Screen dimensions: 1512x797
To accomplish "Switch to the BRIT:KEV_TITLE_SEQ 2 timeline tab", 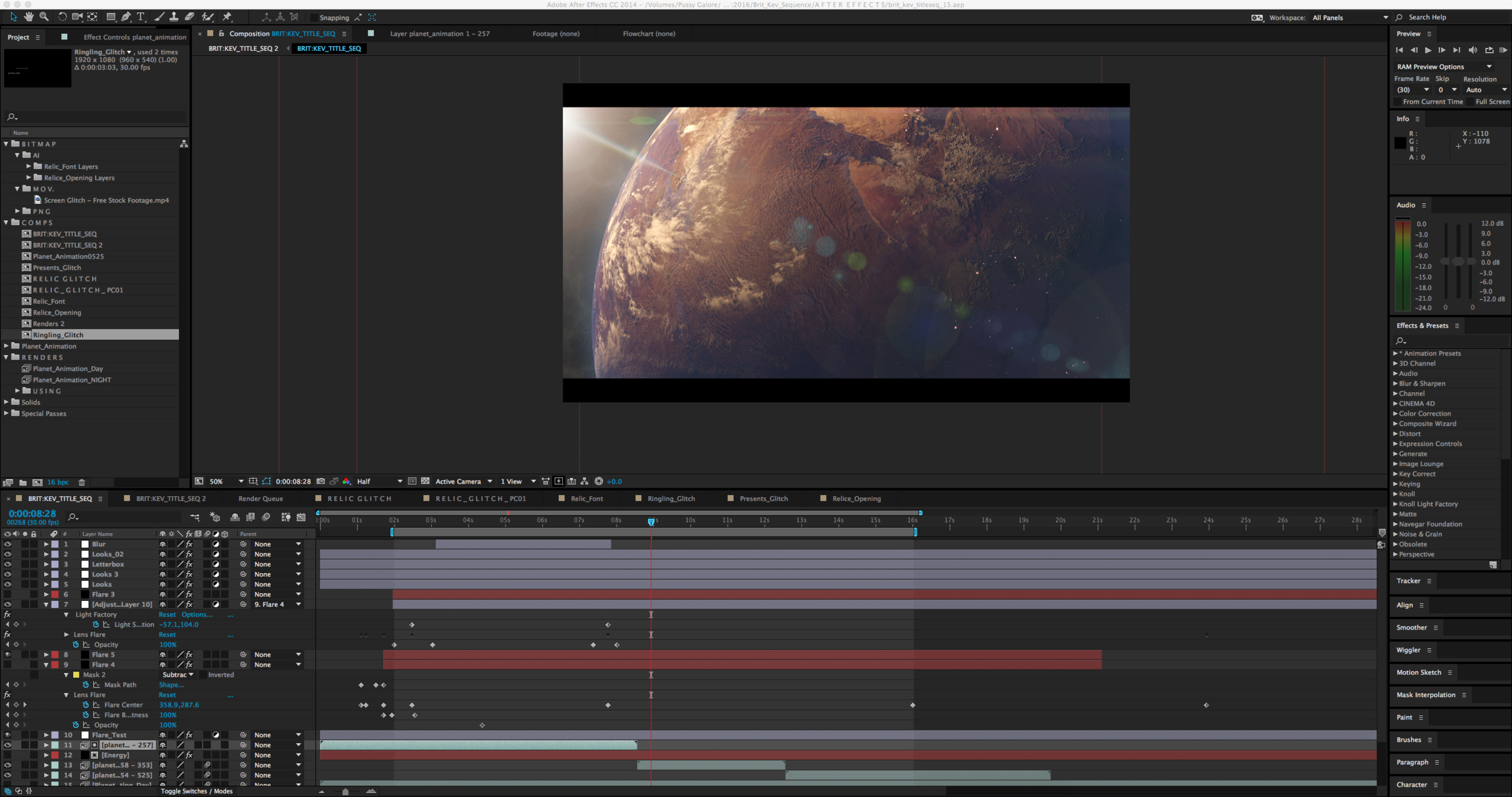I will click(x=171, y=499).
